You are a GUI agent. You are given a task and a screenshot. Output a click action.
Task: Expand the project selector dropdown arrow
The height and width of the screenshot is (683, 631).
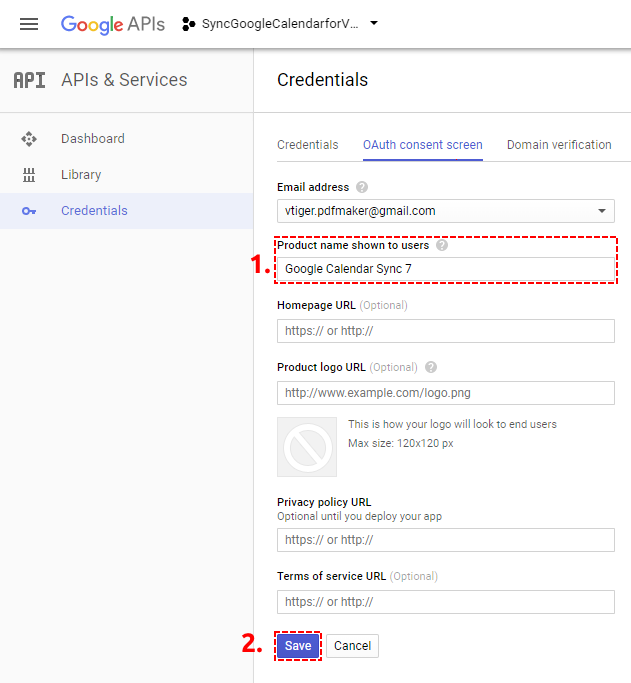pyautogui.click(x=374, y=23)
